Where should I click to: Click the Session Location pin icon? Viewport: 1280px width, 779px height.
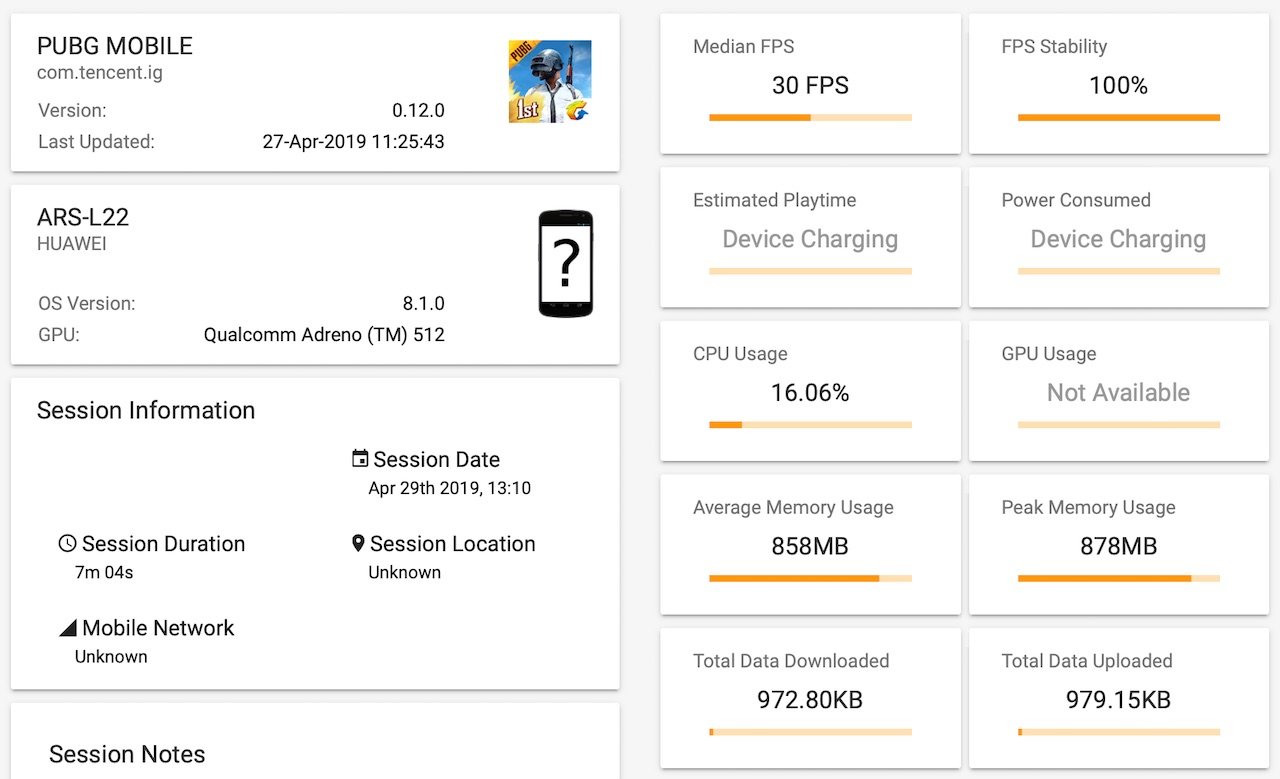click(358, 544)
